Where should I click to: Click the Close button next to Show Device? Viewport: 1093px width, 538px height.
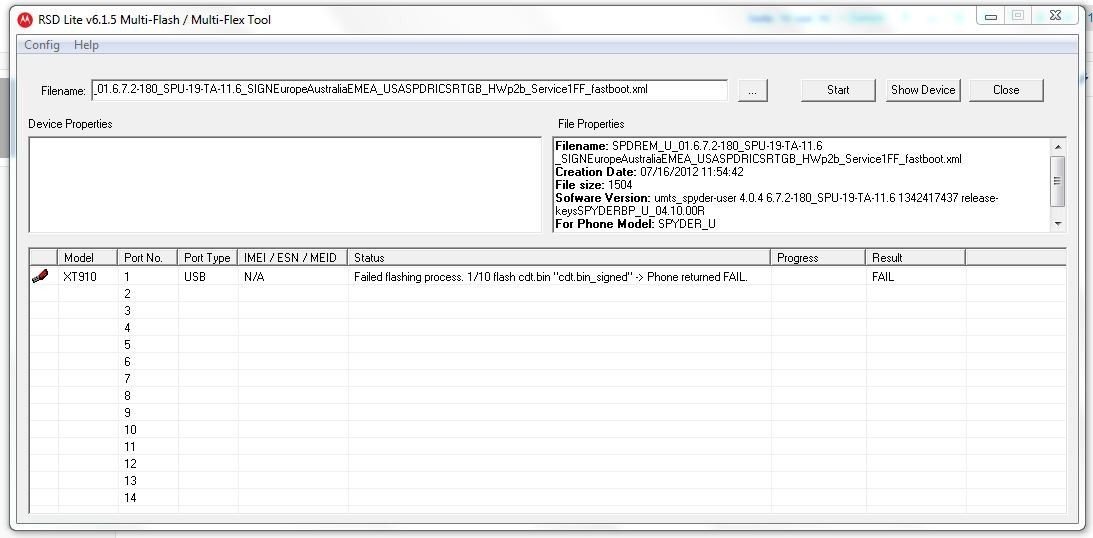1006,90
